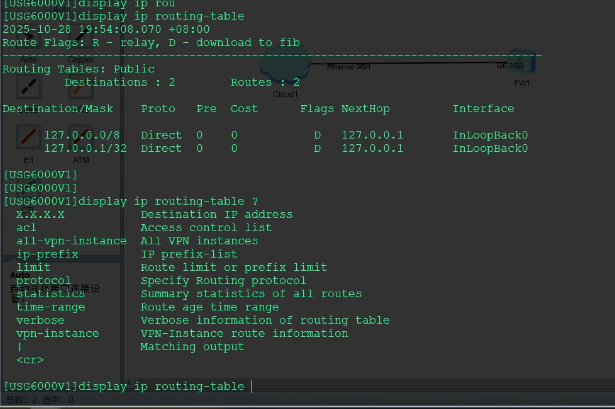This screenshot has width=615, height=409.
Task: Click the NextHop 127.0.0.1 in the 127.0.0.0/8 row
Action: (x=372, y=135)
